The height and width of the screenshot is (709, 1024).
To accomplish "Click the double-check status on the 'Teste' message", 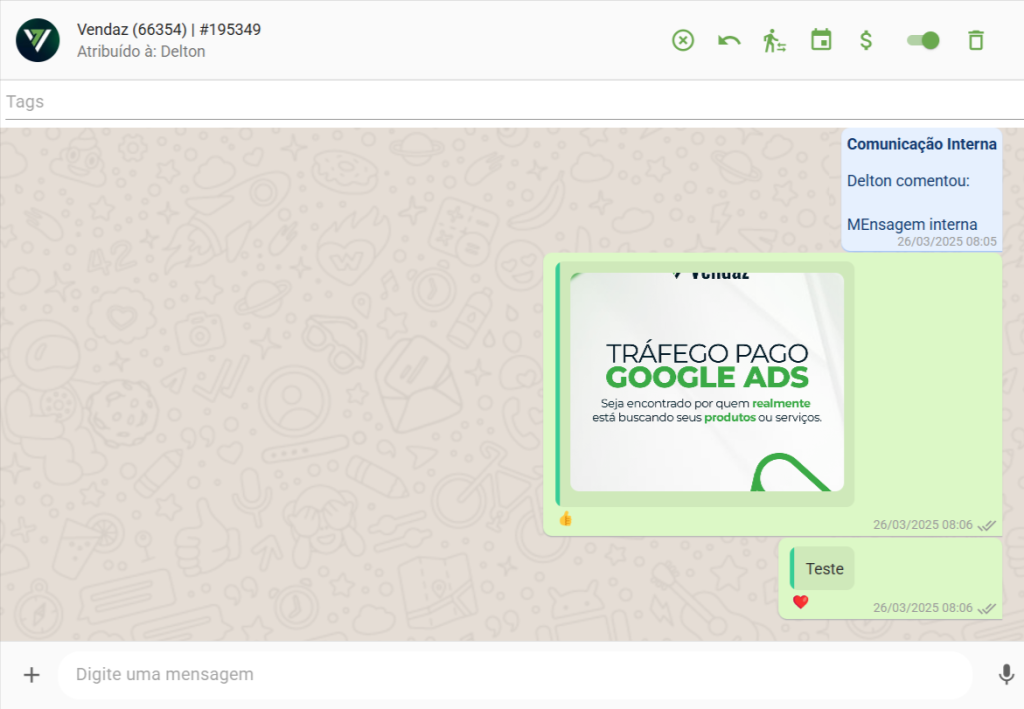I will [x=987, y=608].
